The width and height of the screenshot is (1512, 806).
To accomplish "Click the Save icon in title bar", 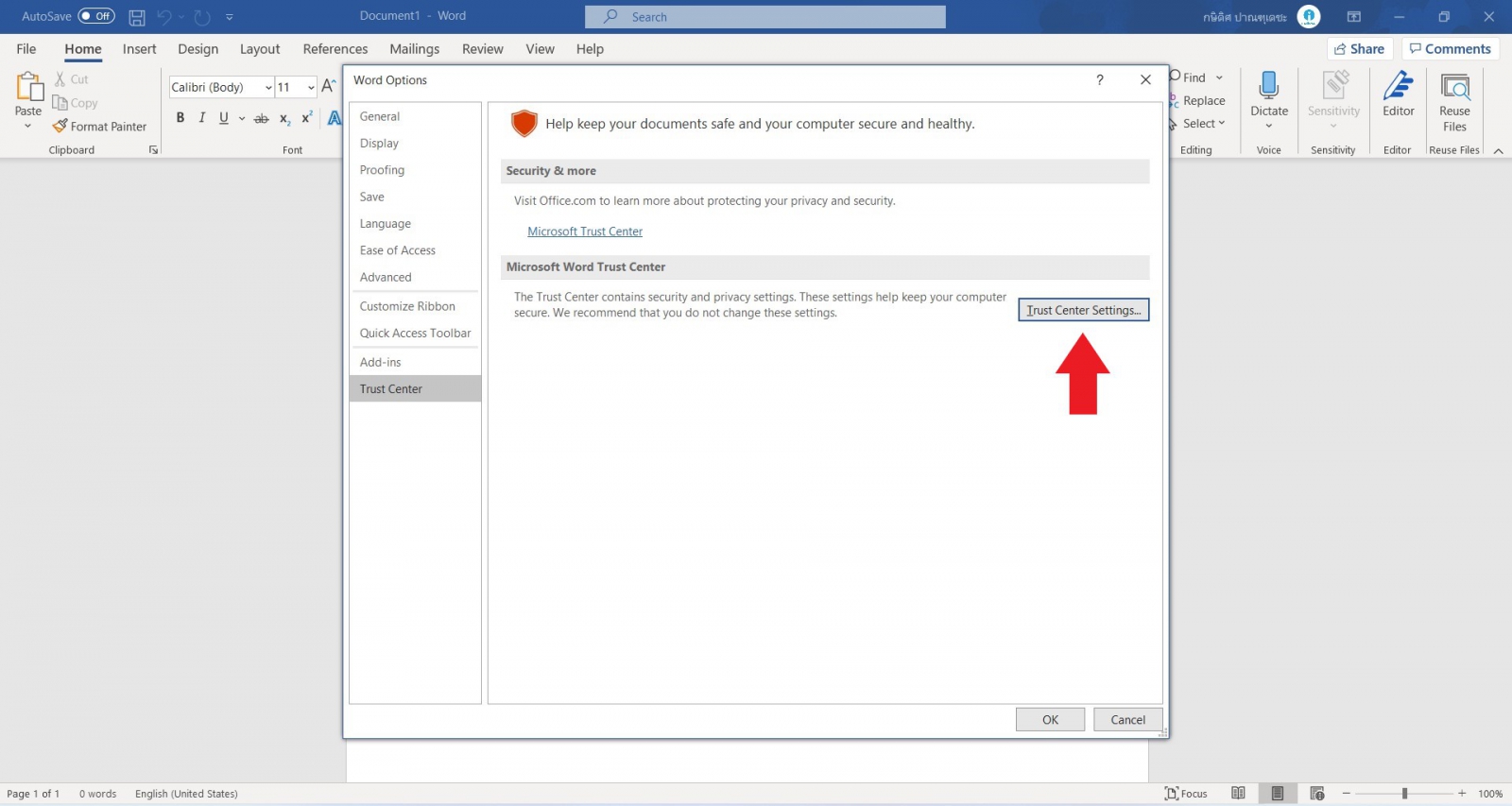I will (x=137, y=17).
